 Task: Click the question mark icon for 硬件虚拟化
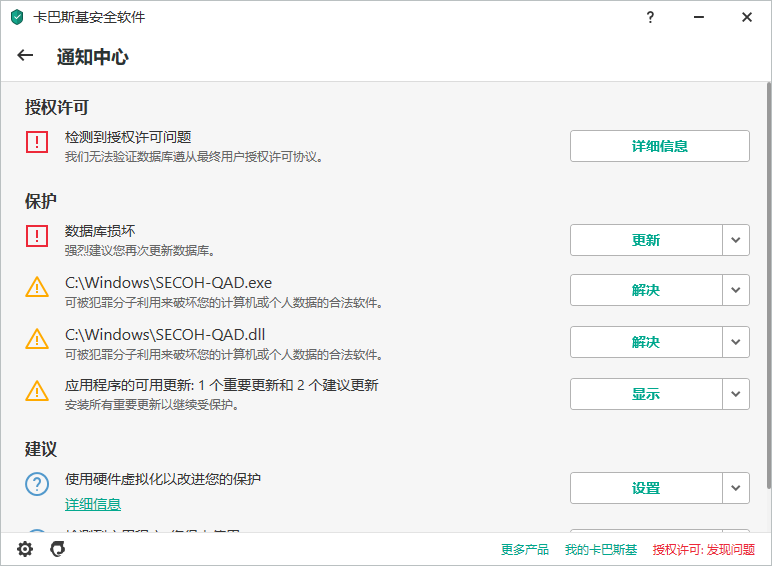[37, 485]
